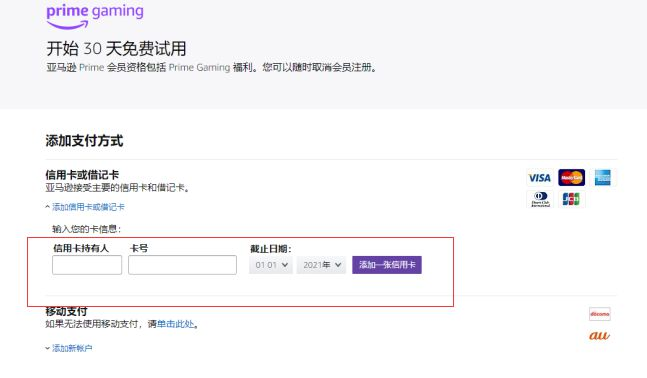Click the 开始 30 天免费试用 heading

coord(116,49)
